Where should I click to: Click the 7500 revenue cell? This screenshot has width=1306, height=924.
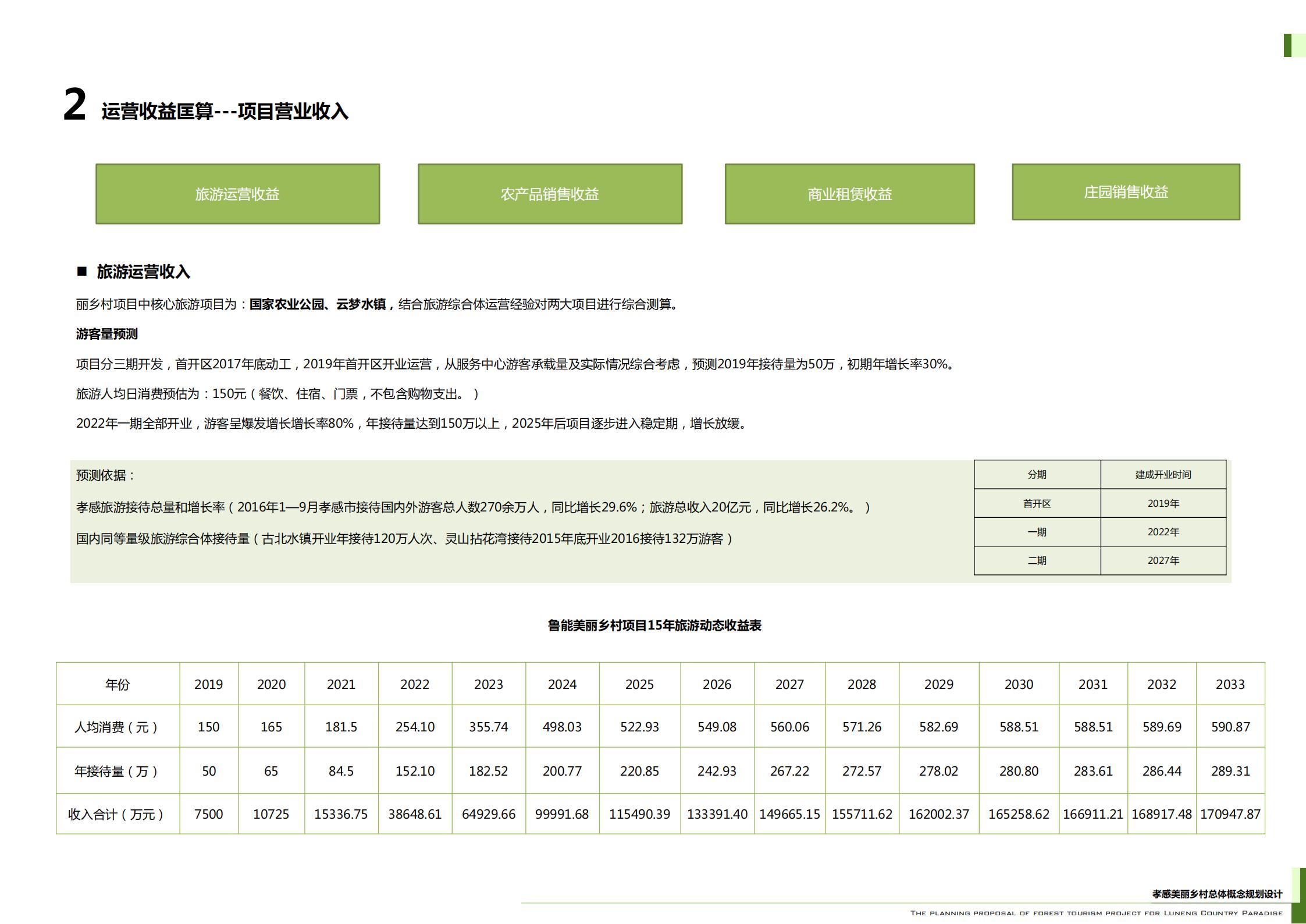pos(209,813)
